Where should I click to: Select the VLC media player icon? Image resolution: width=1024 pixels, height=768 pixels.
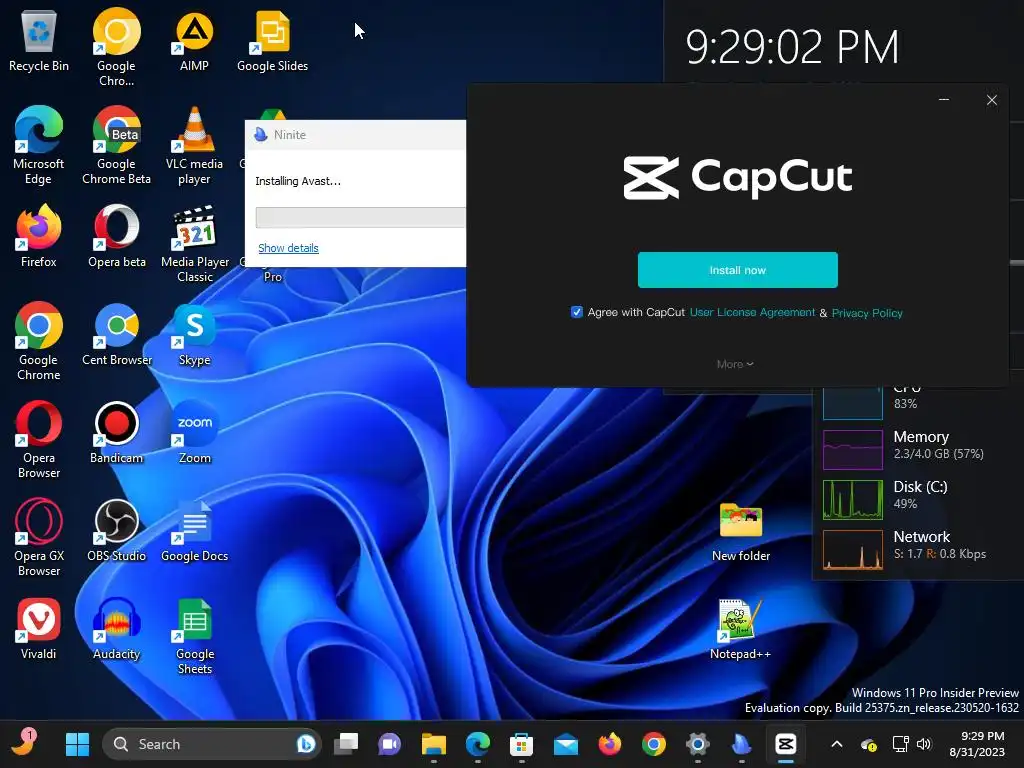click(194, 146)
